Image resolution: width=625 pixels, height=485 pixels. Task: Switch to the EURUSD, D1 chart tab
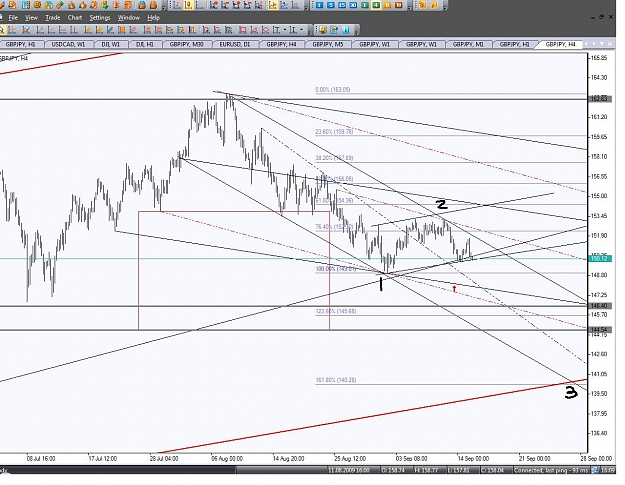pyautogui.click(x=234, y=44)
